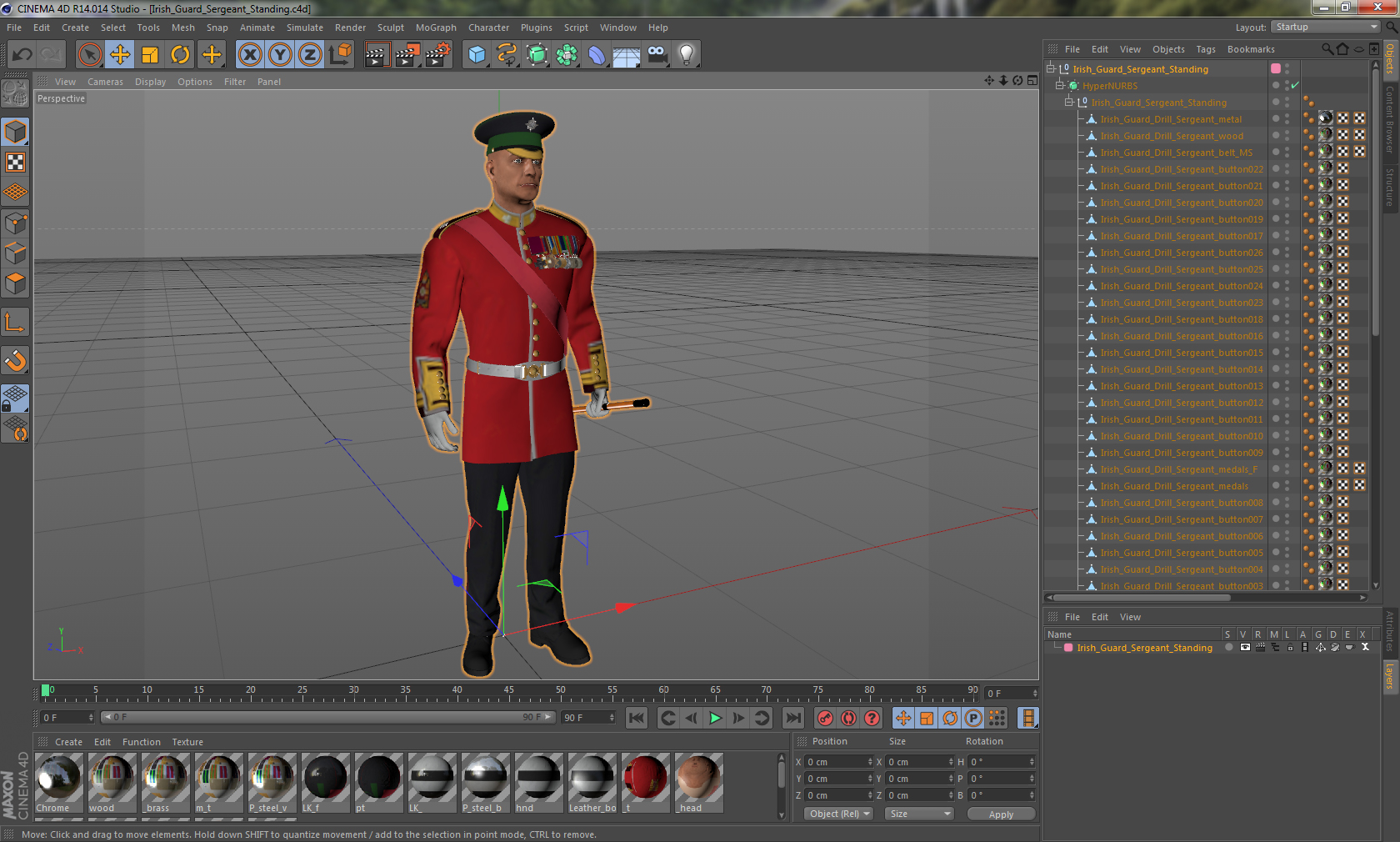This screenshot has height=842, width=1400.
Task: Select the Live Selection tool
Action: (x=89, y=55)
